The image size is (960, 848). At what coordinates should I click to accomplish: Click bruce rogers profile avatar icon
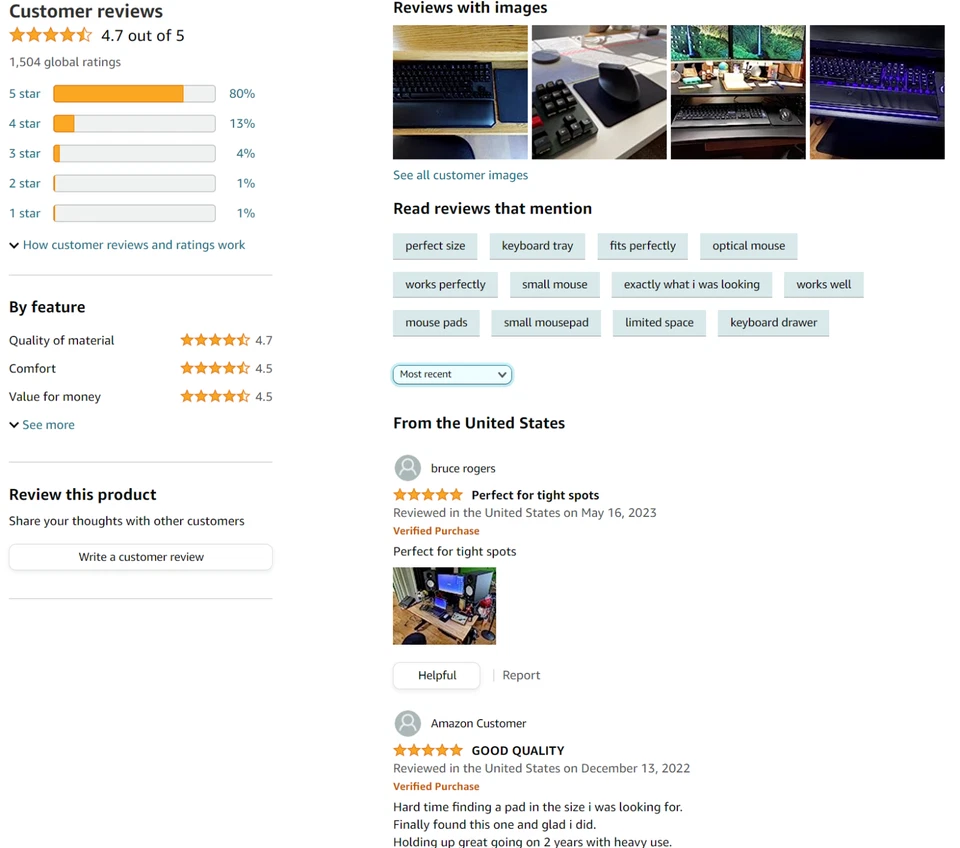[408, 468]
